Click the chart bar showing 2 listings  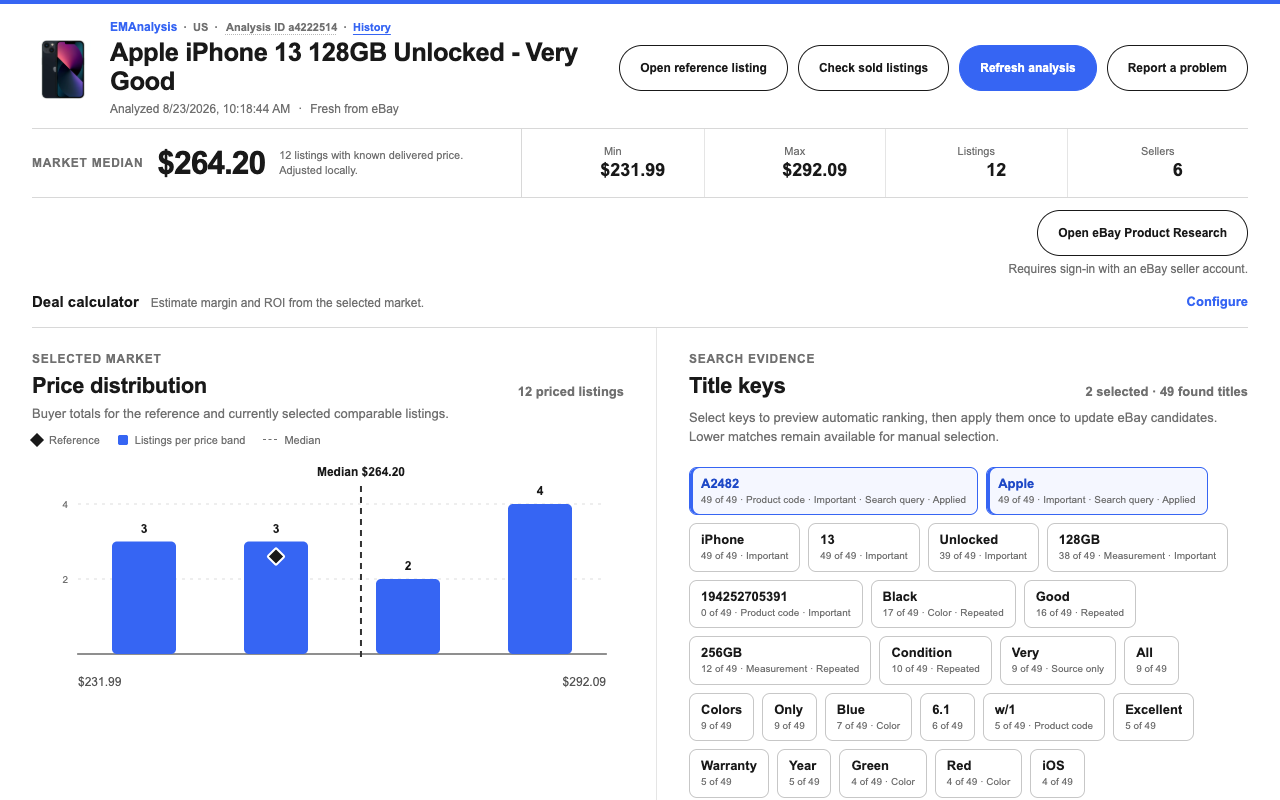(408, 616)
